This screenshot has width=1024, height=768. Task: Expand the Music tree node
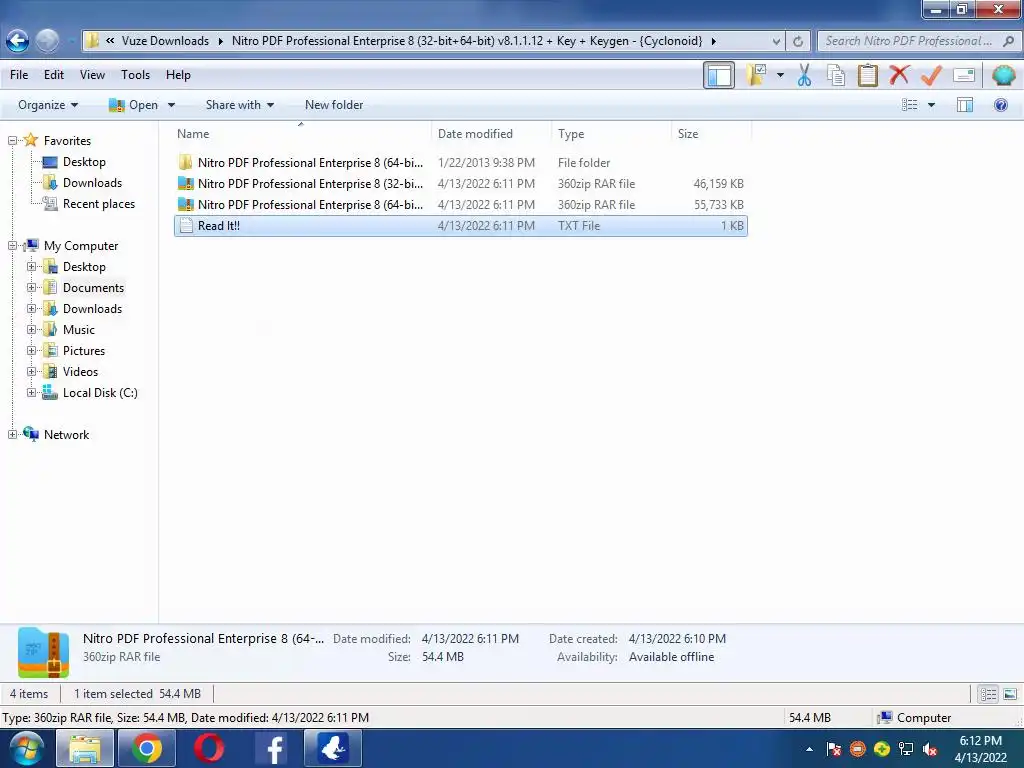pyautogui.click(x=31, y=330)
